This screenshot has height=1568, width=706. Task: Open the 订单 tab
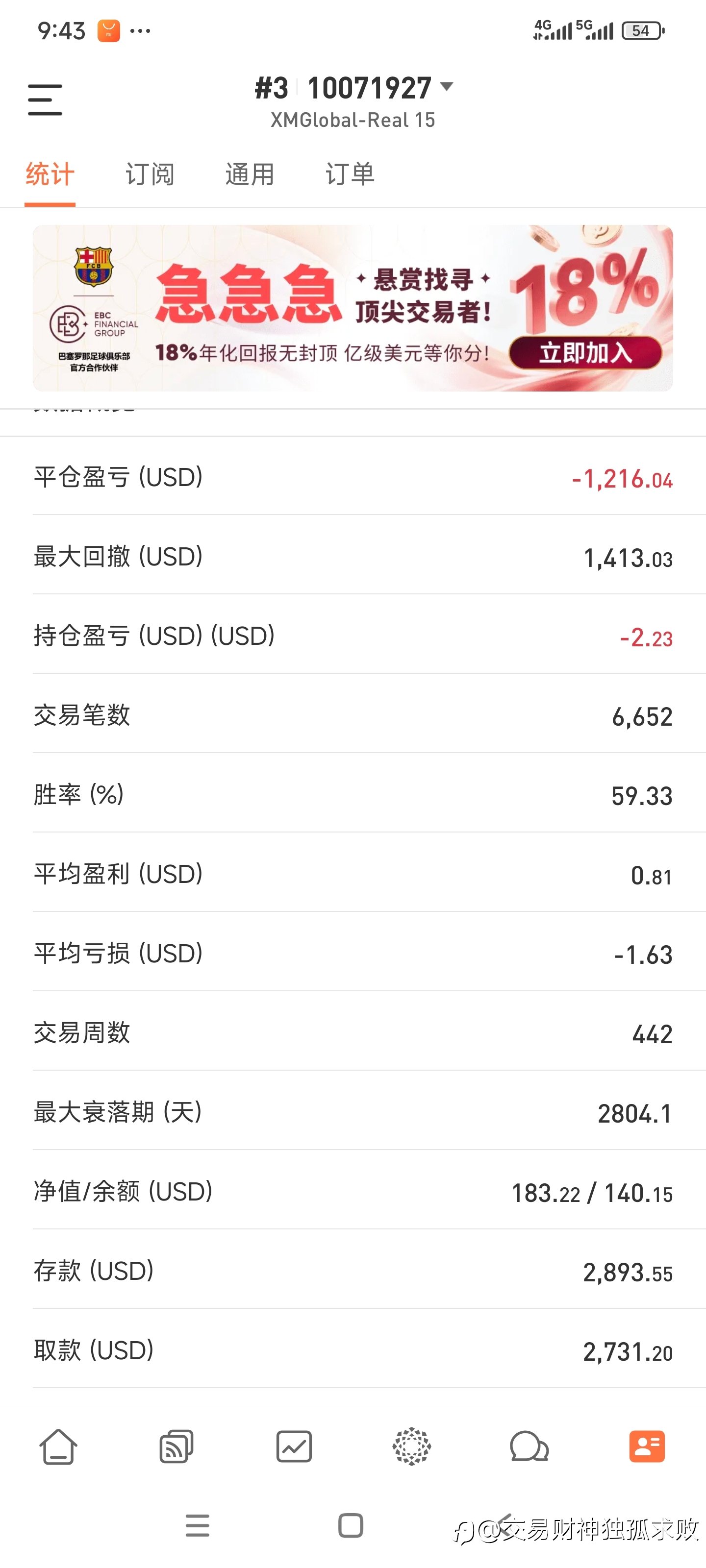pos(350,175)
